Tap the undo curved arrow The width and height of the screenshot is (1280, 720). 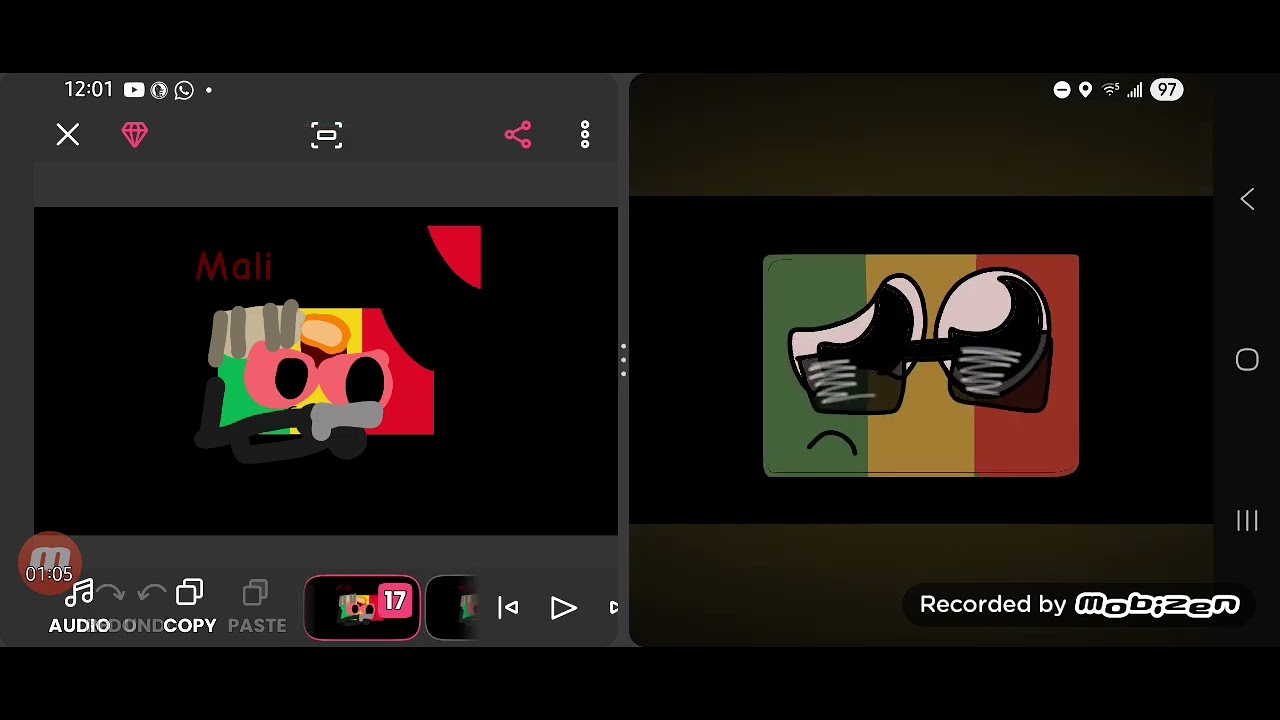[x=151, y=594]
